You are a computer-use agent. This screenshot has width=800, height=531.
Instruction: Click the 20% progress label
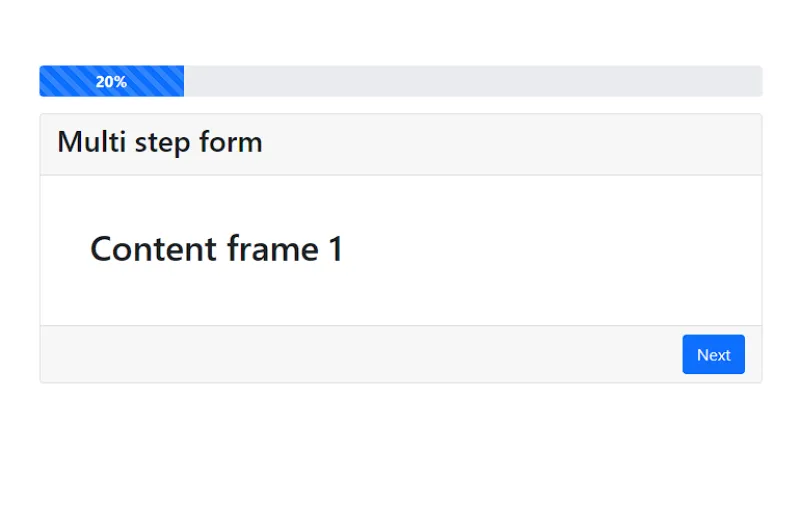pos(111,82)
